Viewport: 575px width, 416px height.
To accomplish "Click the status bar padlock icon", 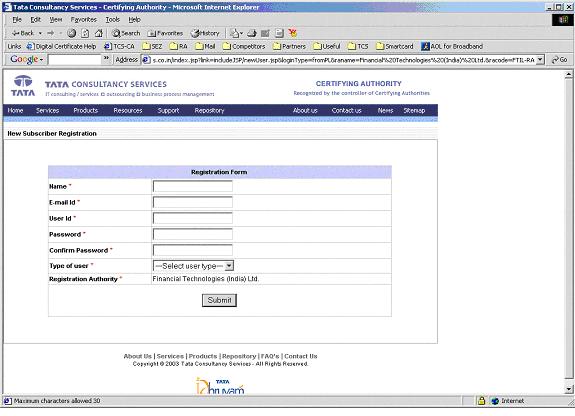I will (x=481, y=401).
